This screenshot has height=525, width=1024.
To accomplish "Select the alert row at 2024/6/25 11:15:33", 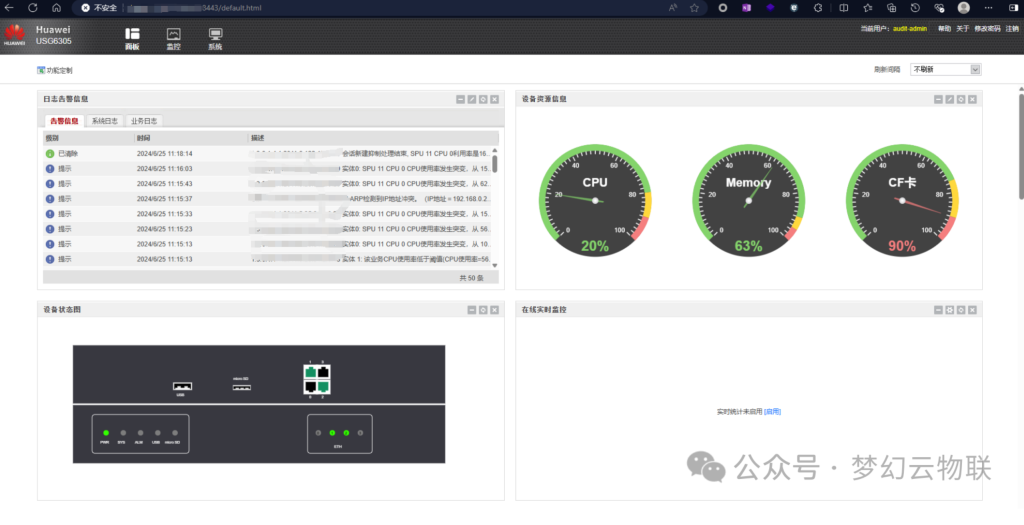I will (x=267, y=214).
